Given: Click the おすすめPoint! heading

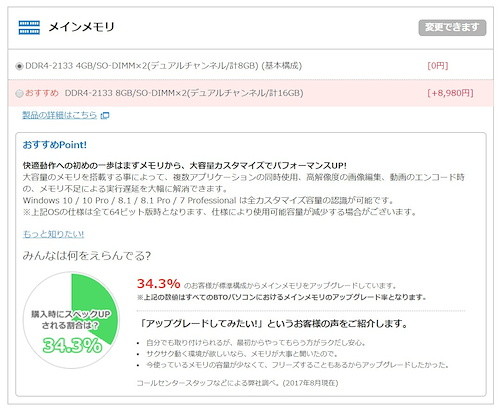Looking at the screenshot, I should pos(55,145).
